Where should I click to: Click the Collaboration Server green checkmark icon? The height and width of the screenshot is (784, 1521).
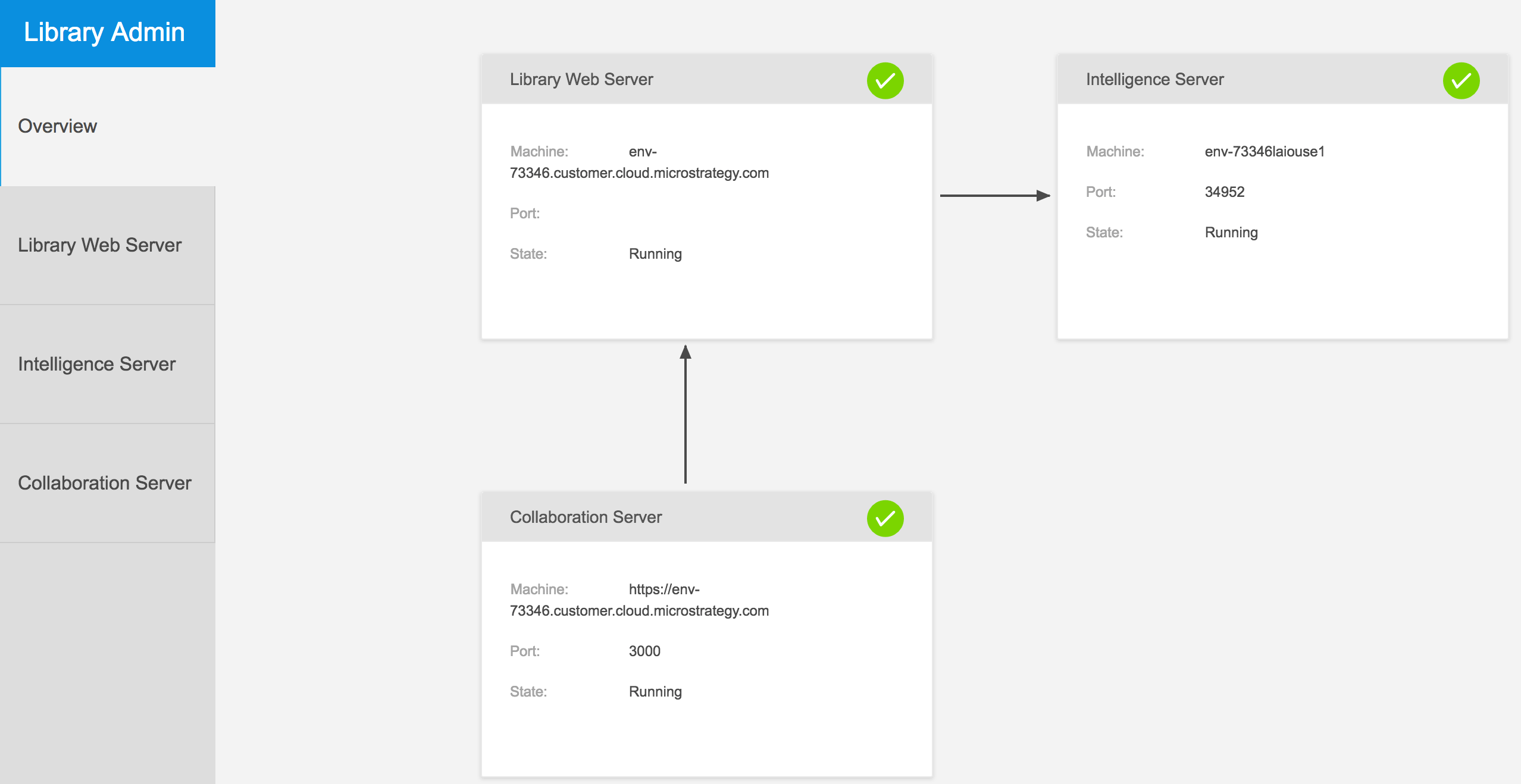pos(885,518)
